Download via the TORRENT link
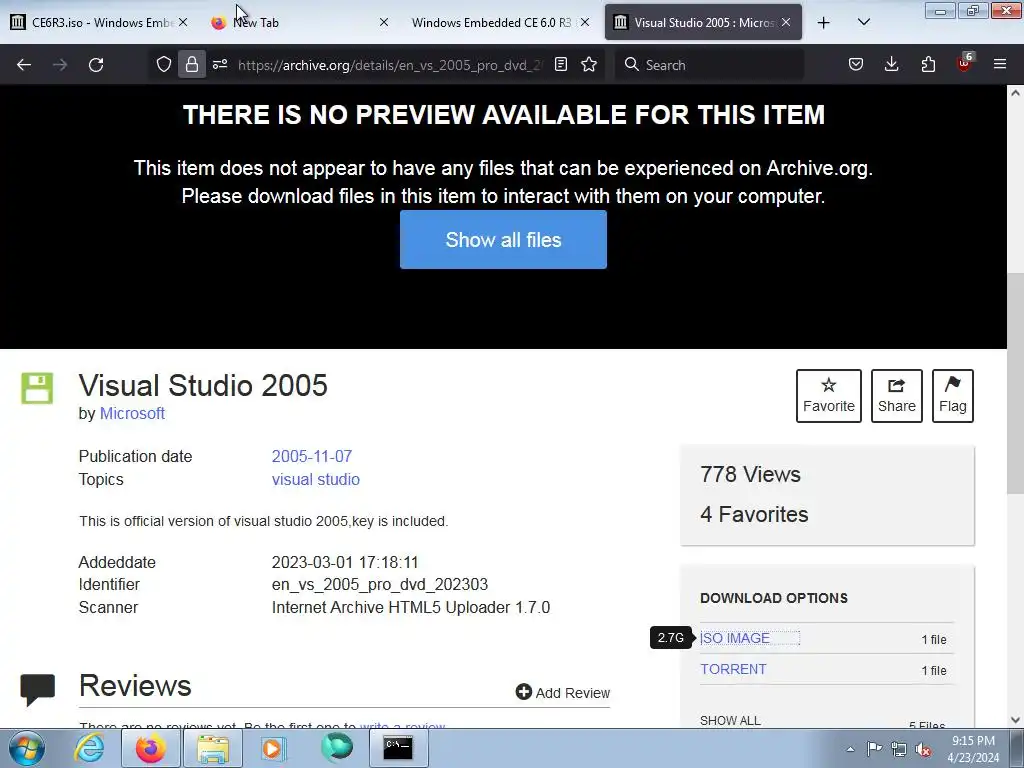 coord(733,669)
